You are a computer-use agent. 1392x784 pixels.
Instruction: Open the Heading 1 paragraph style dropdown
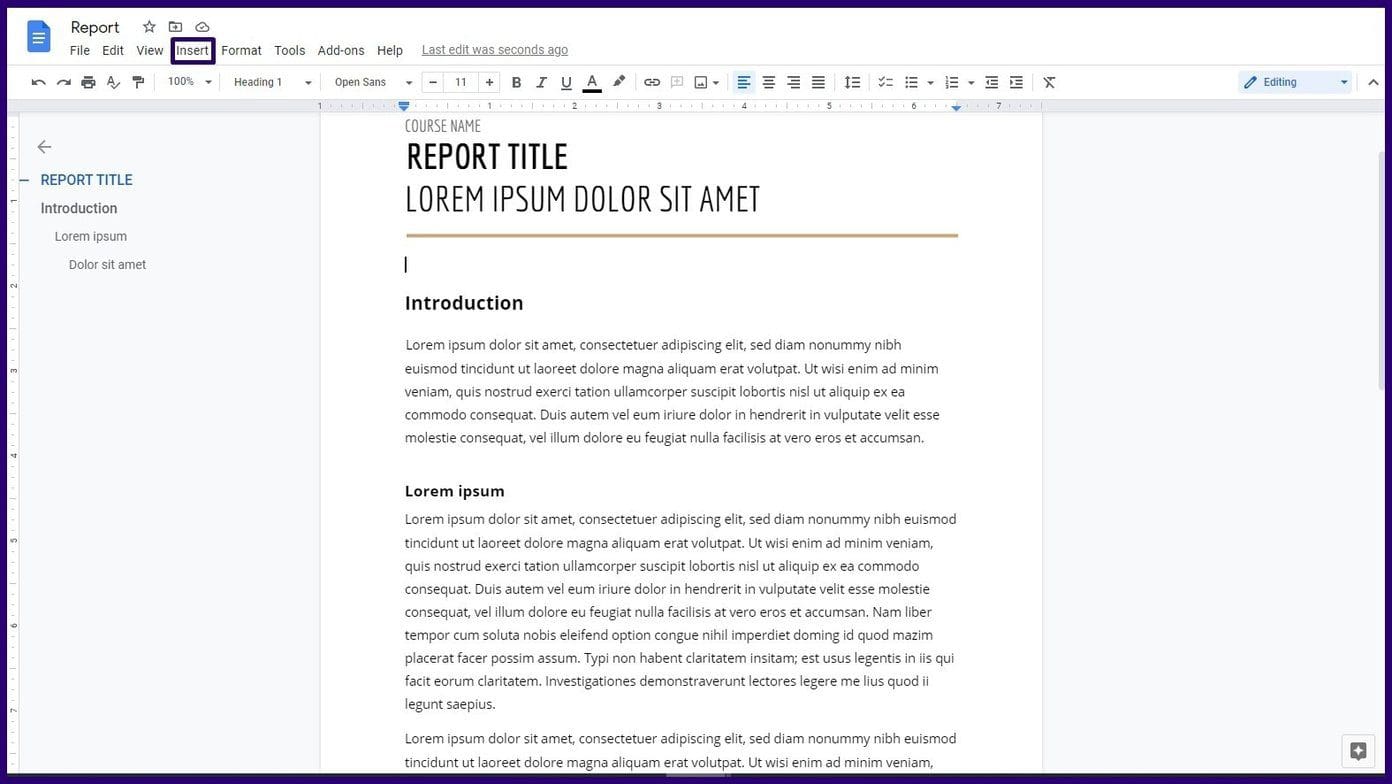(x=272, y=82)
